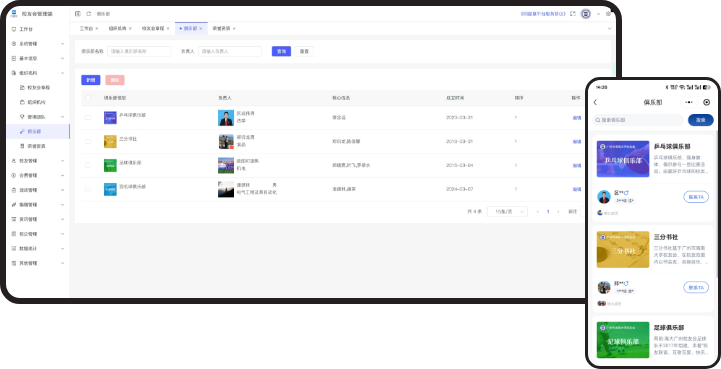Tap 联系TA on the 乒乓球俱乐部 card
The width and height of the screenshot is (721, 369).
(696, 197)
